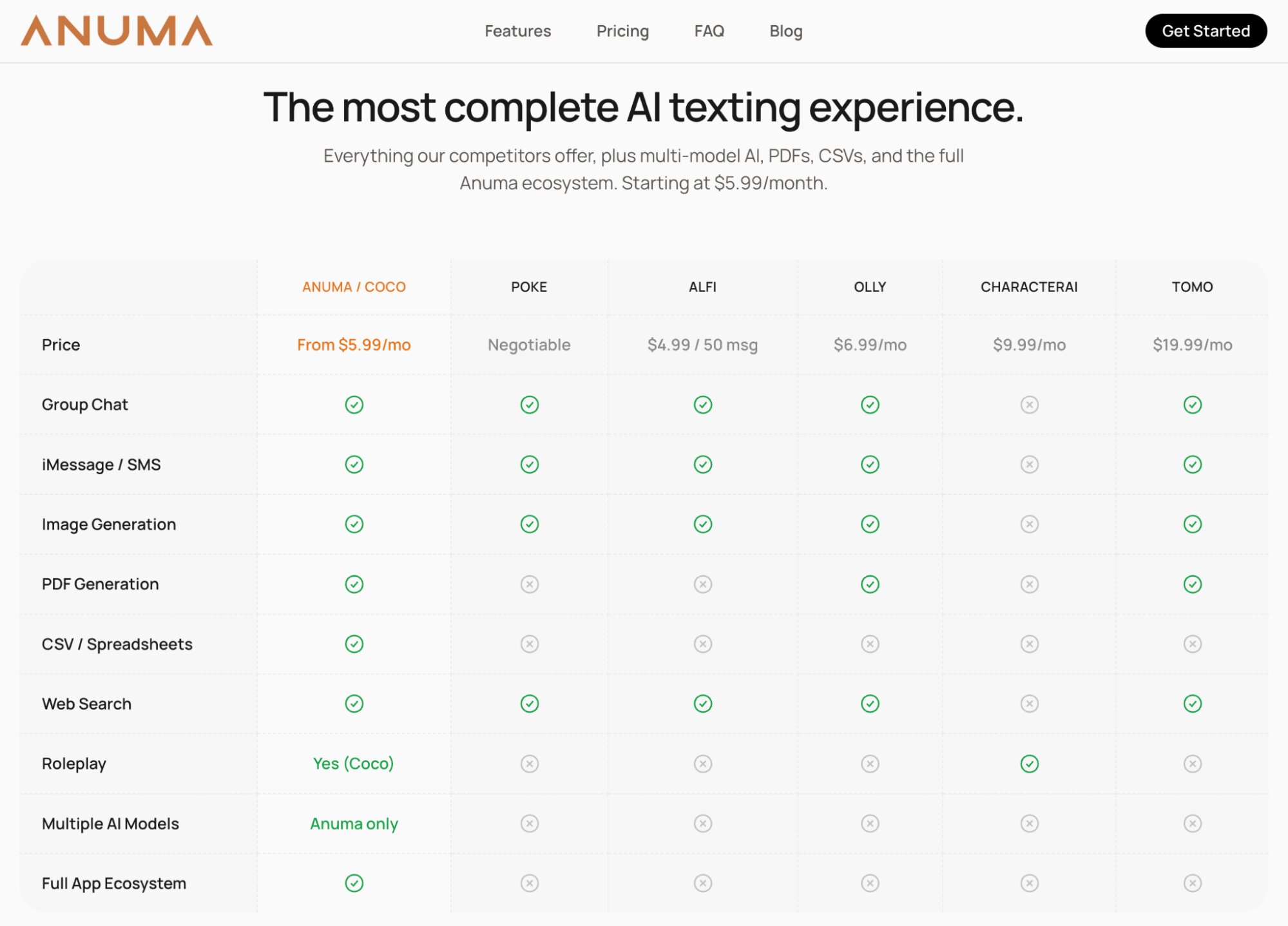This screenshot has height=926, width=1288.
Task: Click Poke's PDF Generation gray X icon
Action: point(529,584)
